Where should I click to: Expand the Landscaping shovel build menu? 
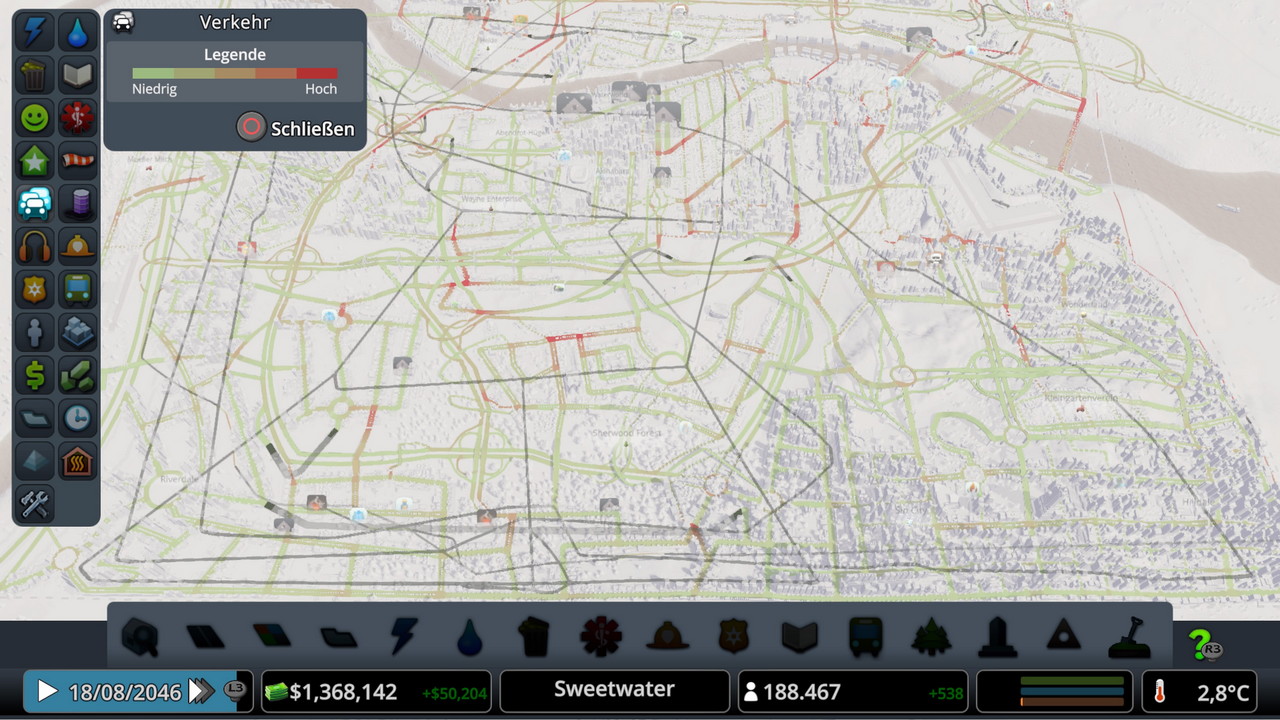tap(1129, 636)
